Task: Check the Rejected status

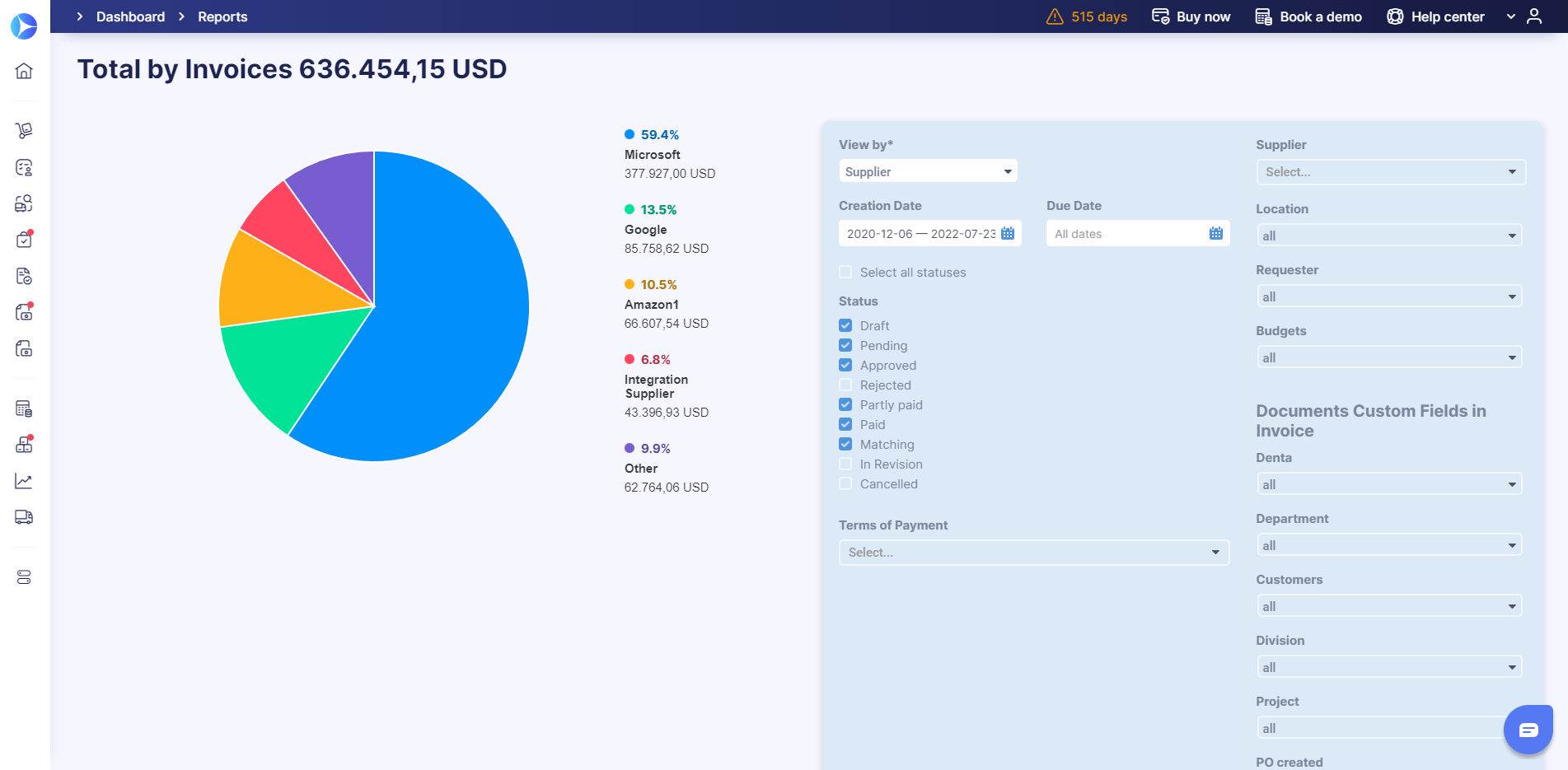Action: coord(845,385)
